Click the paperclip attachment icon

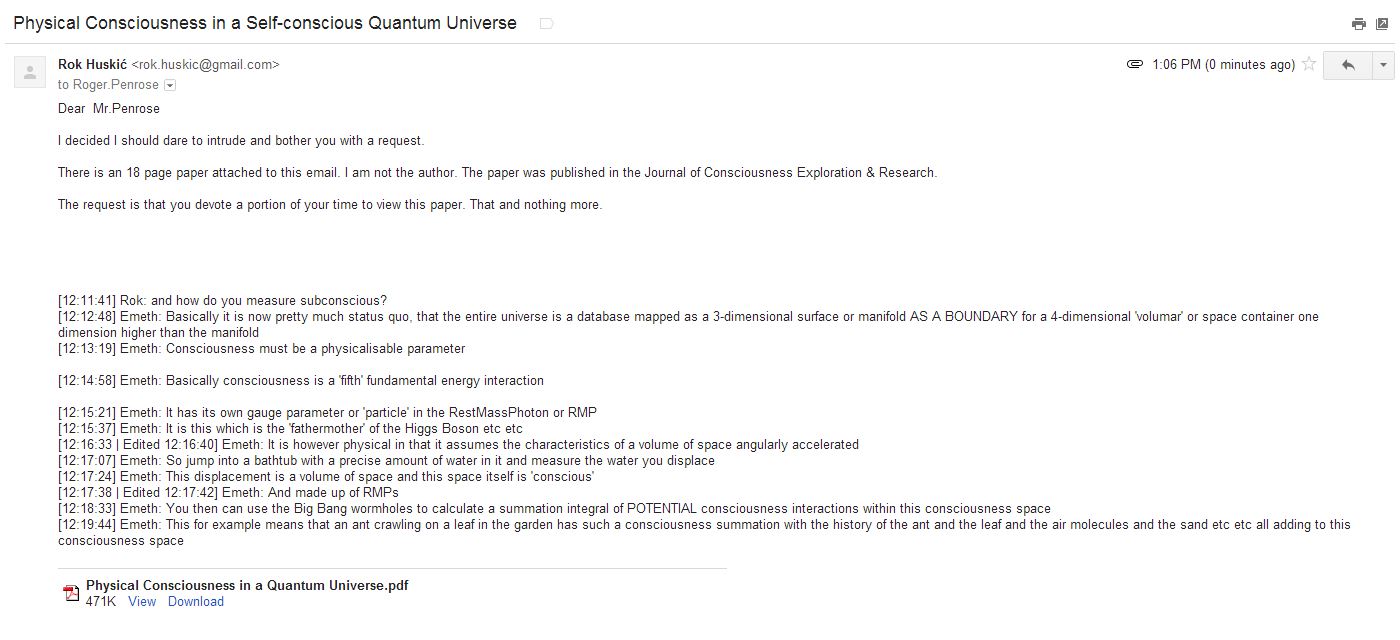1135,65
